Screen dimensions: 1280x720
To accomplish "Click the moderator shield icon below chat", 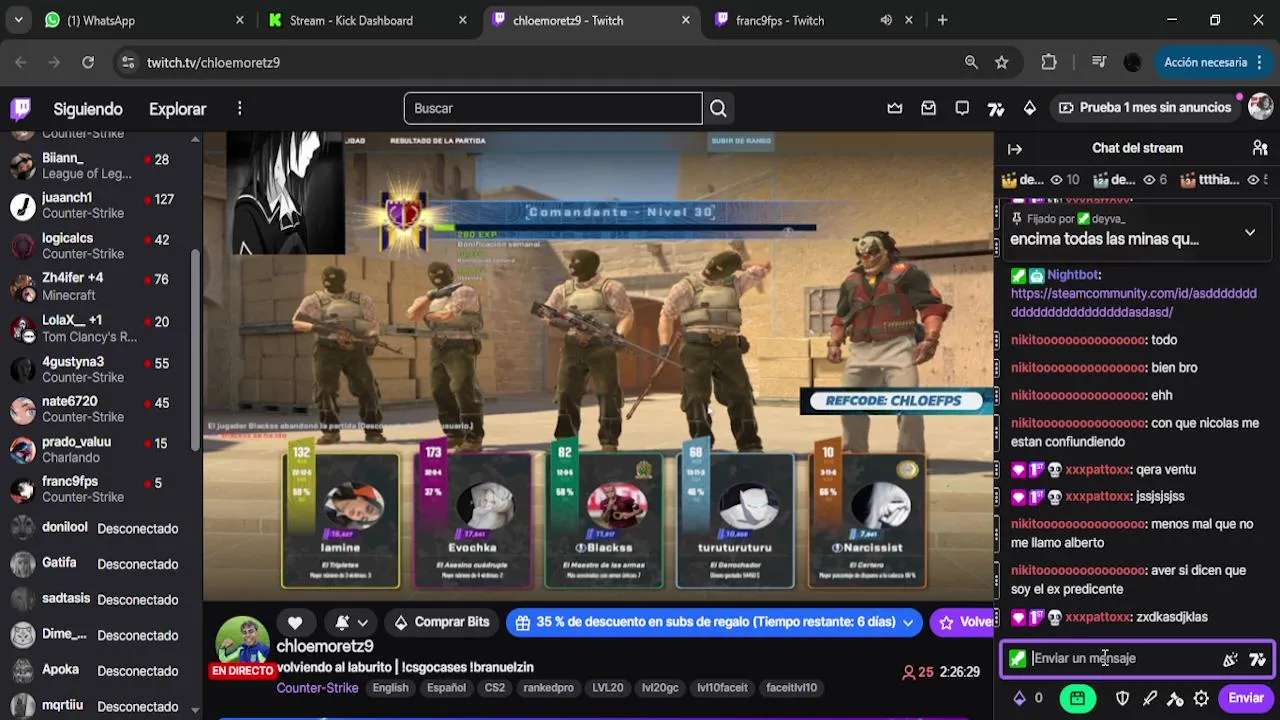I will coord(1123,698).
